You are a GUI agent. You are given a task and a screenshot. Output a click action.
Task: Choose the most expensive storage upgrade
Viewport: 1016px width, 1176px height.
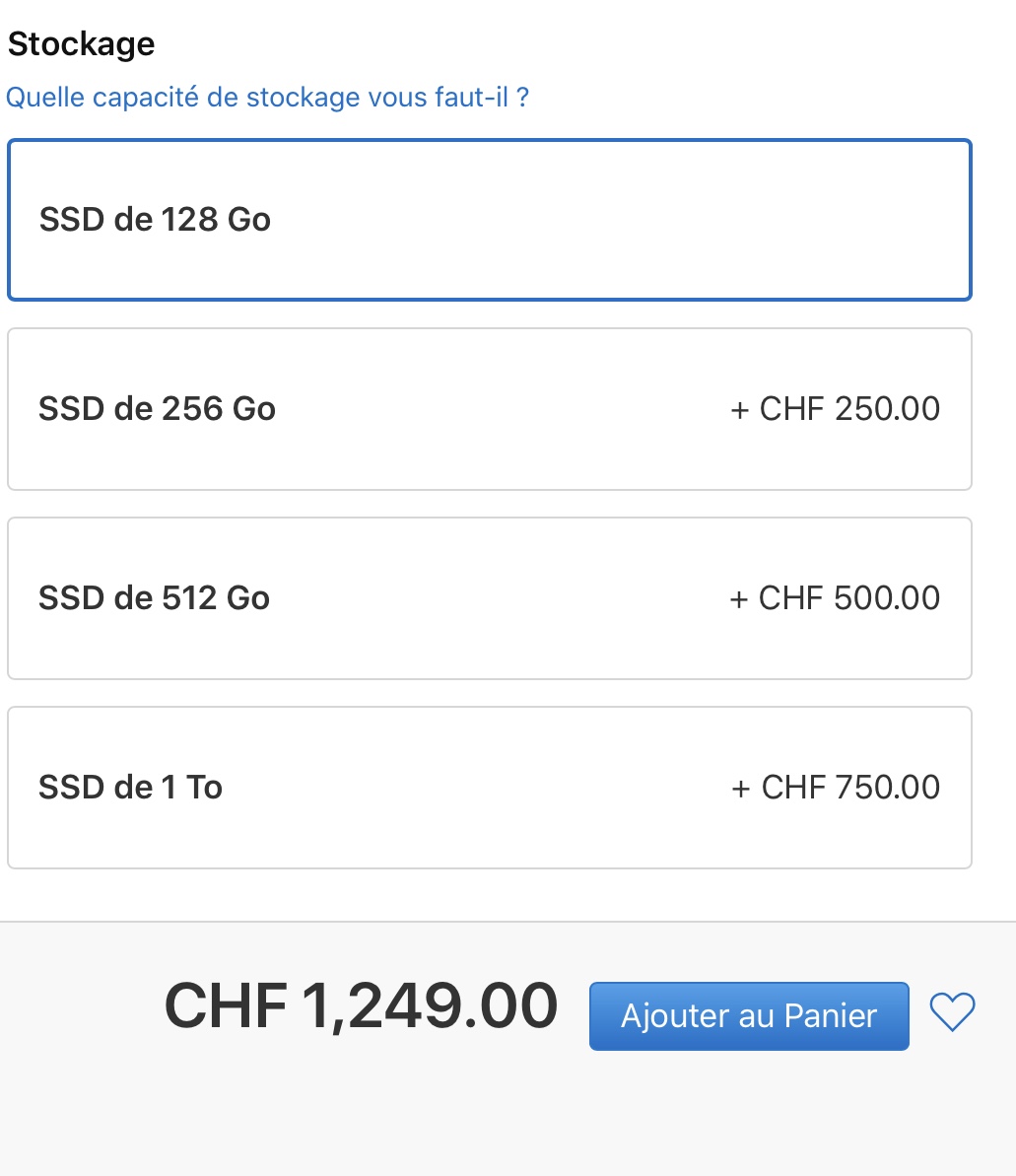click(x=489, y=788)
